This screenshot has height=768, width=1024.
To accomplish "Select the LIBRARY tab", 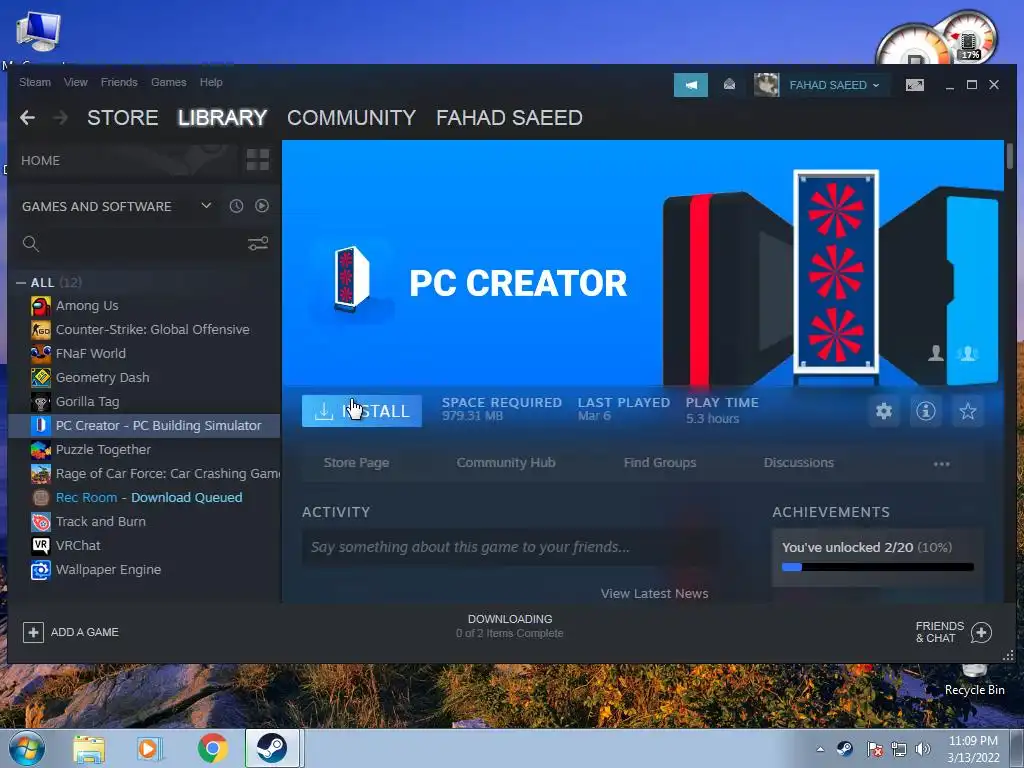I will pos(222,118).
